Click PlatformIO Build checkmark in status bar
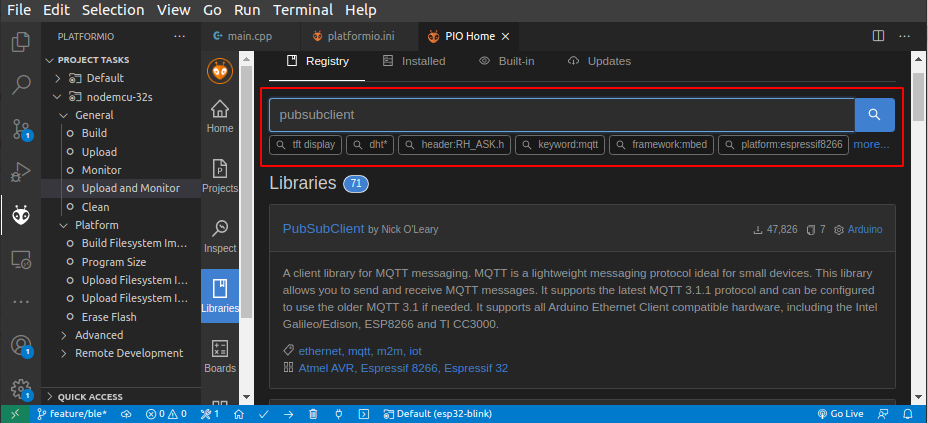 coord(264,414)
